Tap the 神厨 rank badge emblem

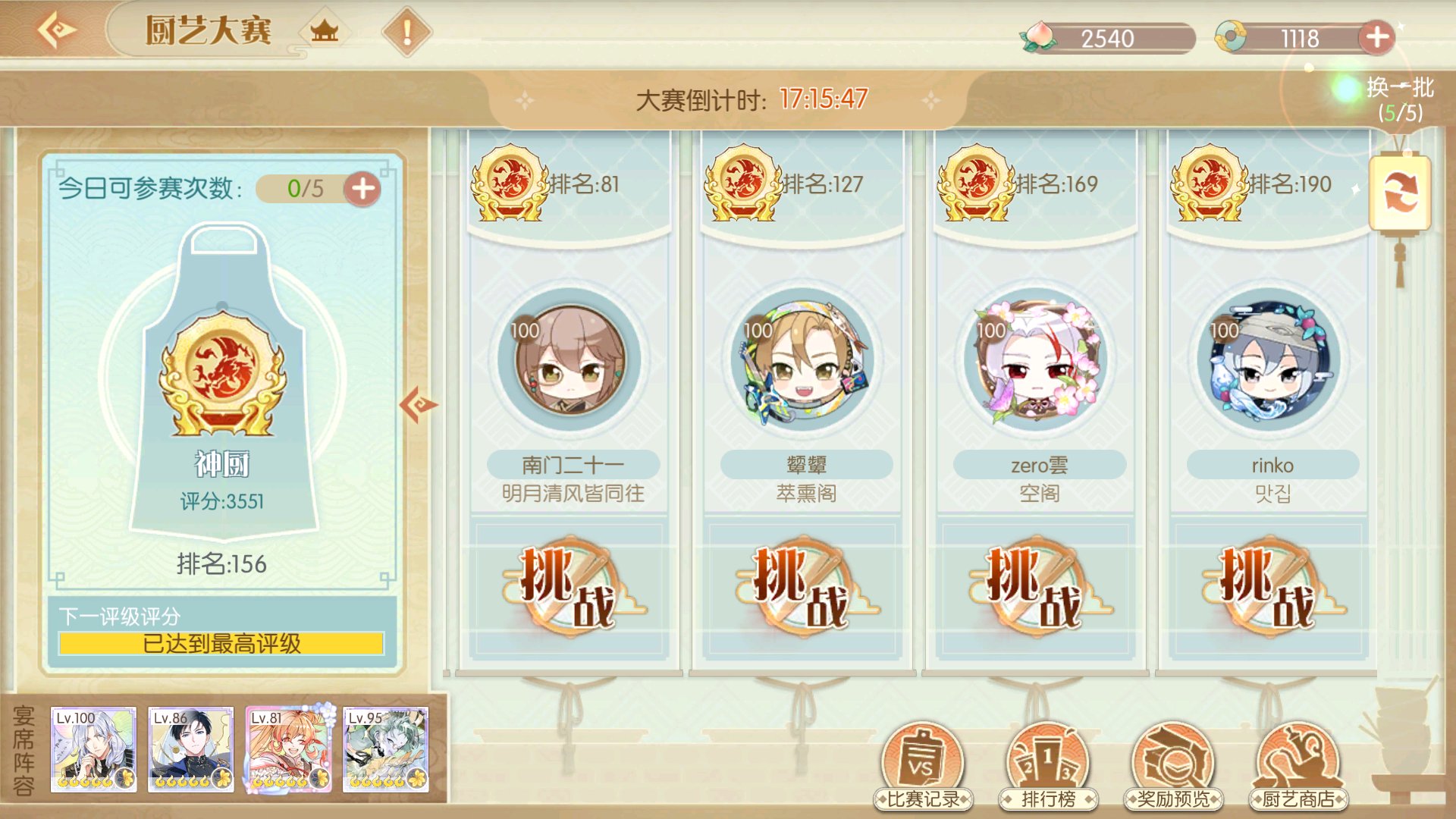point(222,373)
